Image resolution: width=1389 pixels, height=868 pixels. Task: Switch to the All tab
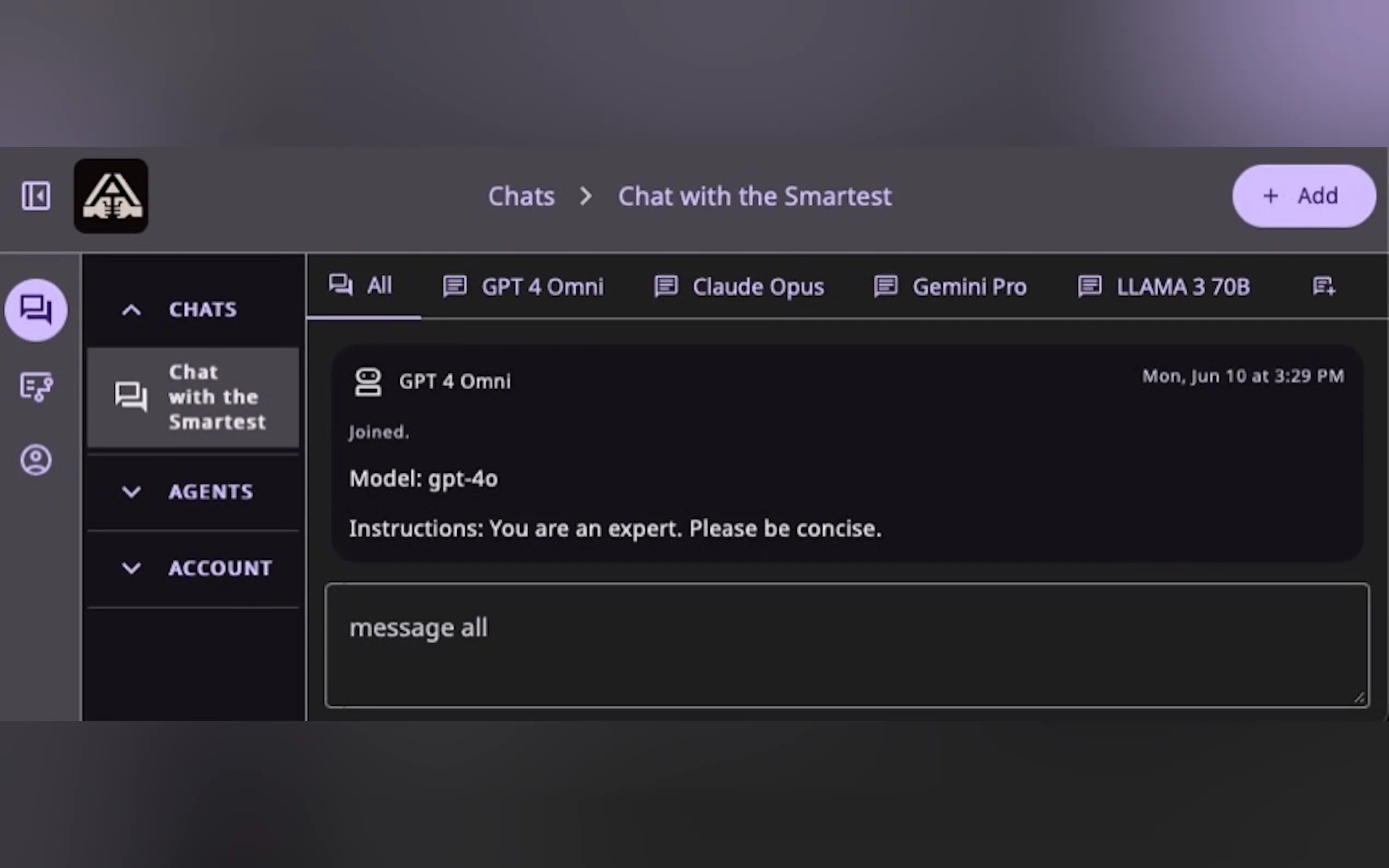coord(361,285)
